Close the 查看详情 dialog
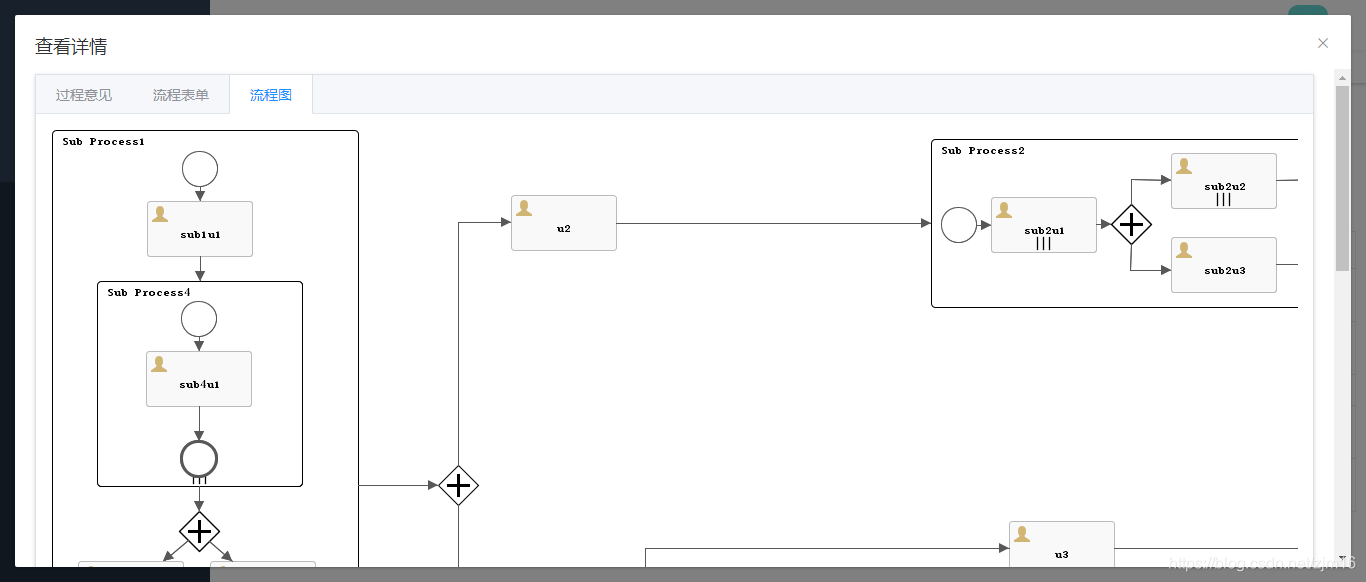This screenshot has width=1366, height=582. 1323,43
